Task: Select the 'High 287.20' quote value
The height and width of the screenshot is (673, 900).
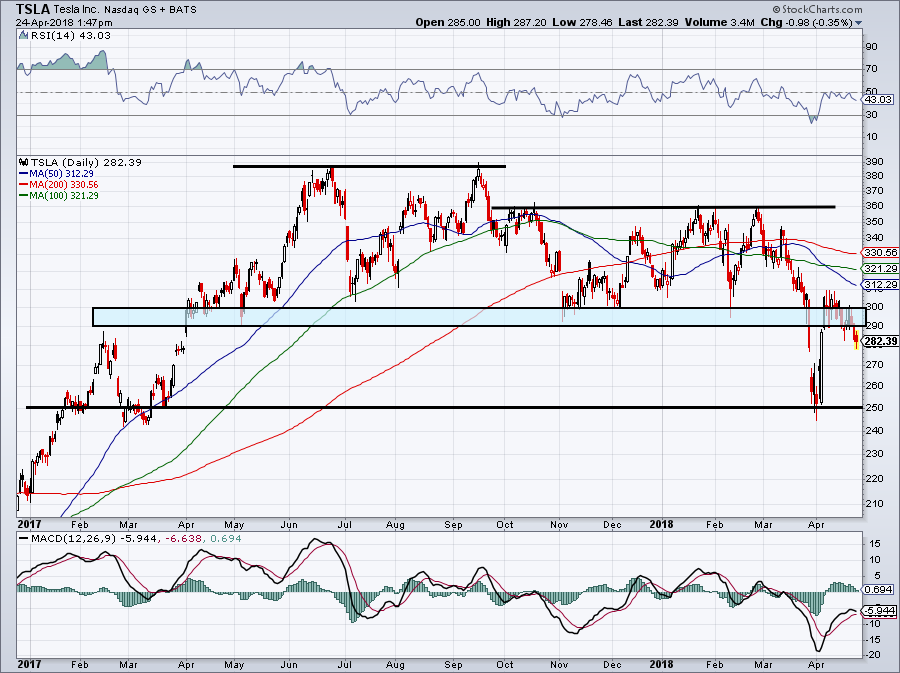Action: click(515, 22)
